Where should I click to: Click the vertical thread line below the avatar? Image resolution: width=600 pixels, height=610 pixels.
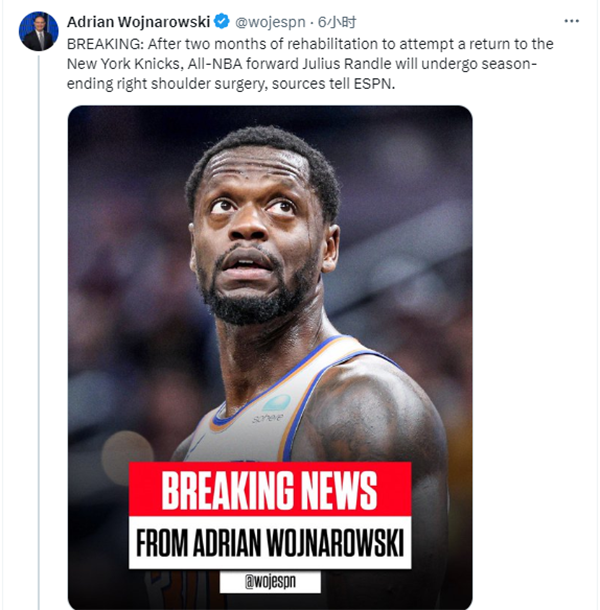[39, 331]
